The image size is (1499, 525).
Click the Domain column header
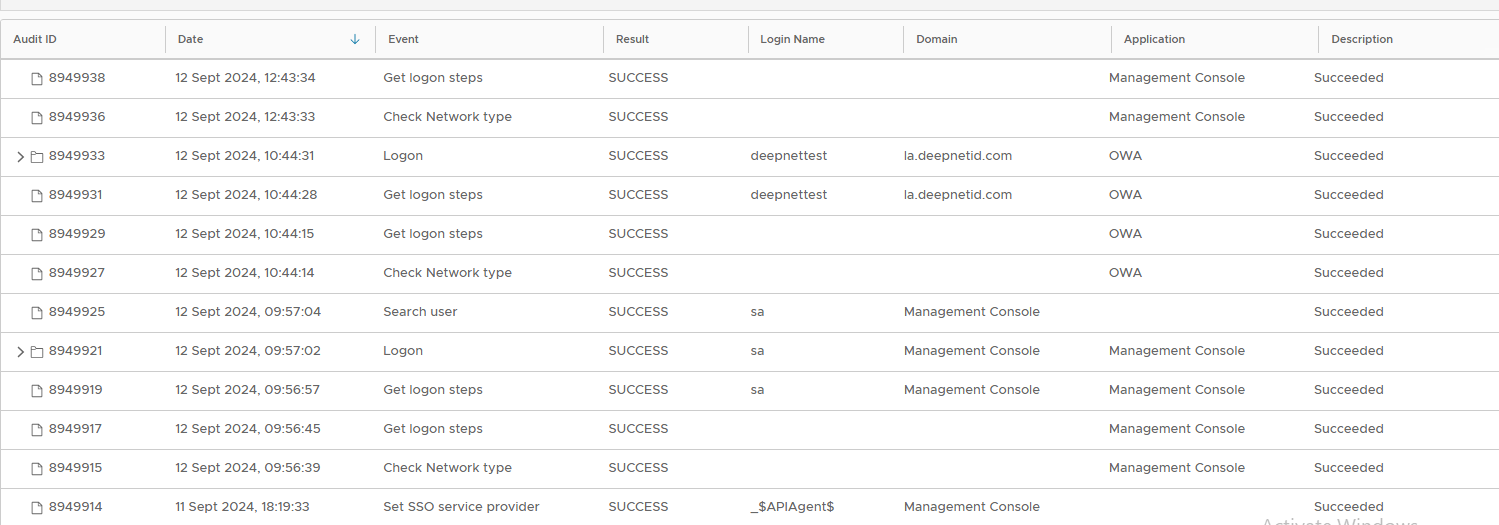coord(936,39)
